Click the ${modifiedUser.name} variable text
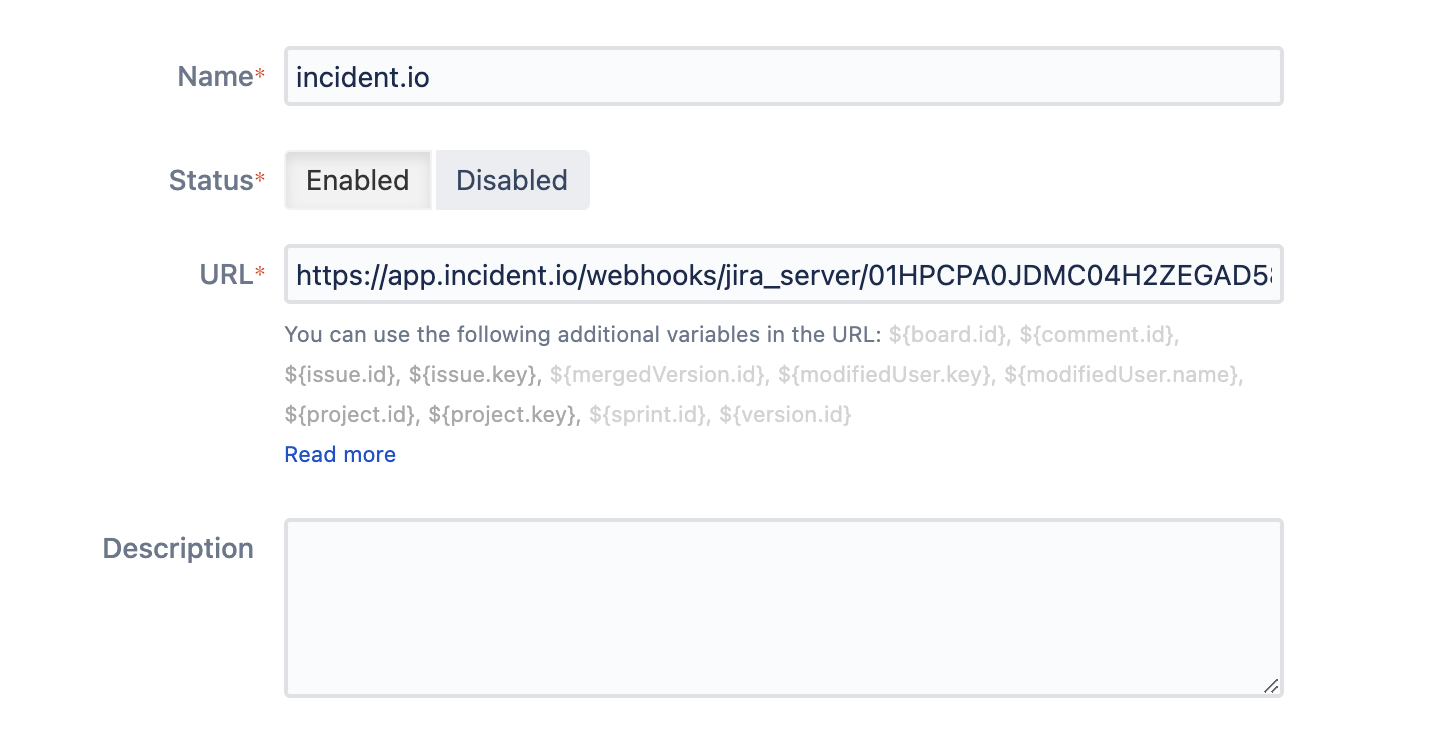Image resolution: width=1452 pixels, height=742 pixels. click(1123, 375)
